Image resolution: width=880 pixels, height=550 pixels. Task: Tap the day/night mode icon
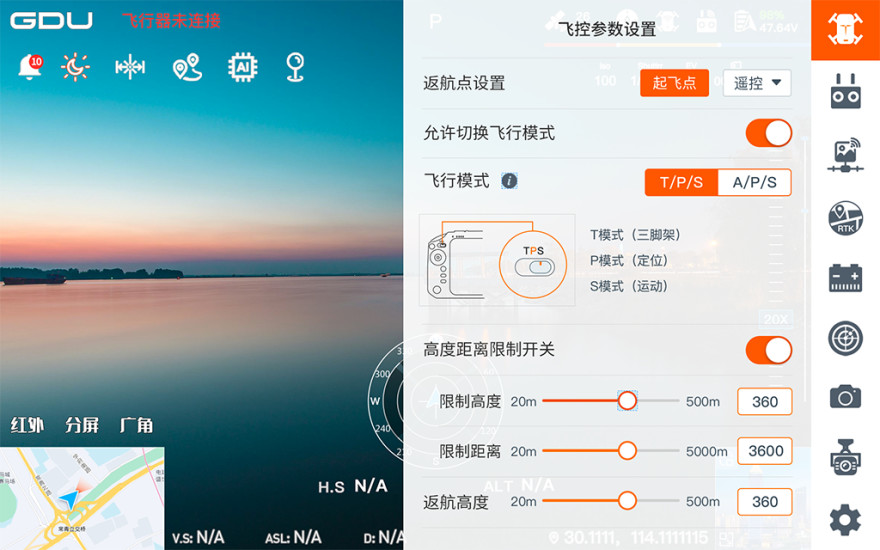[x=75, y=67]
